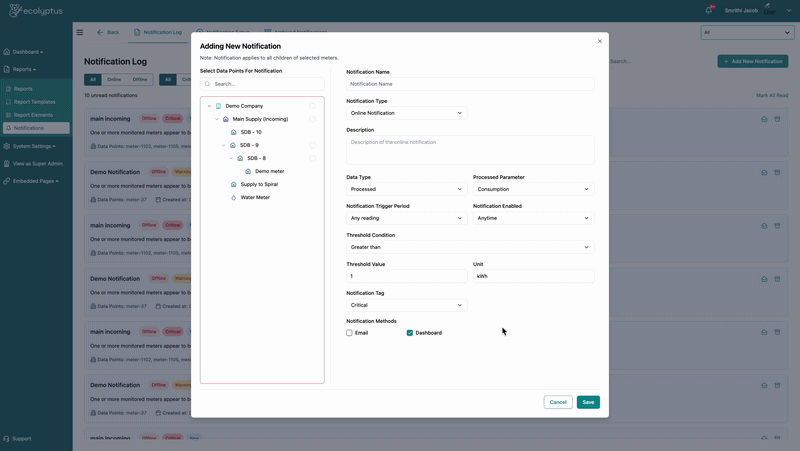Click the Support headset icon
The image size is (800, 451).
(x=6, y=439)
